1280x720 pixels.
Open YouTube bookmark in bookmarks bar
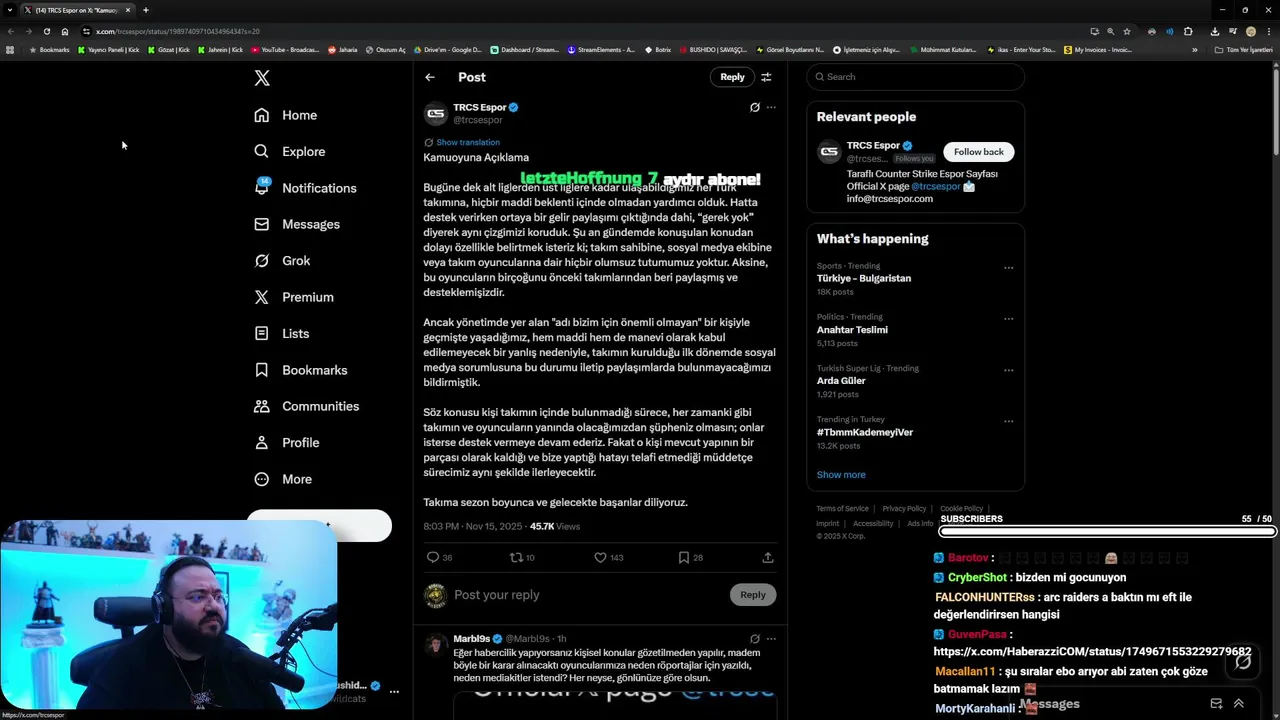pyautogui.click(x=285, y=49)
